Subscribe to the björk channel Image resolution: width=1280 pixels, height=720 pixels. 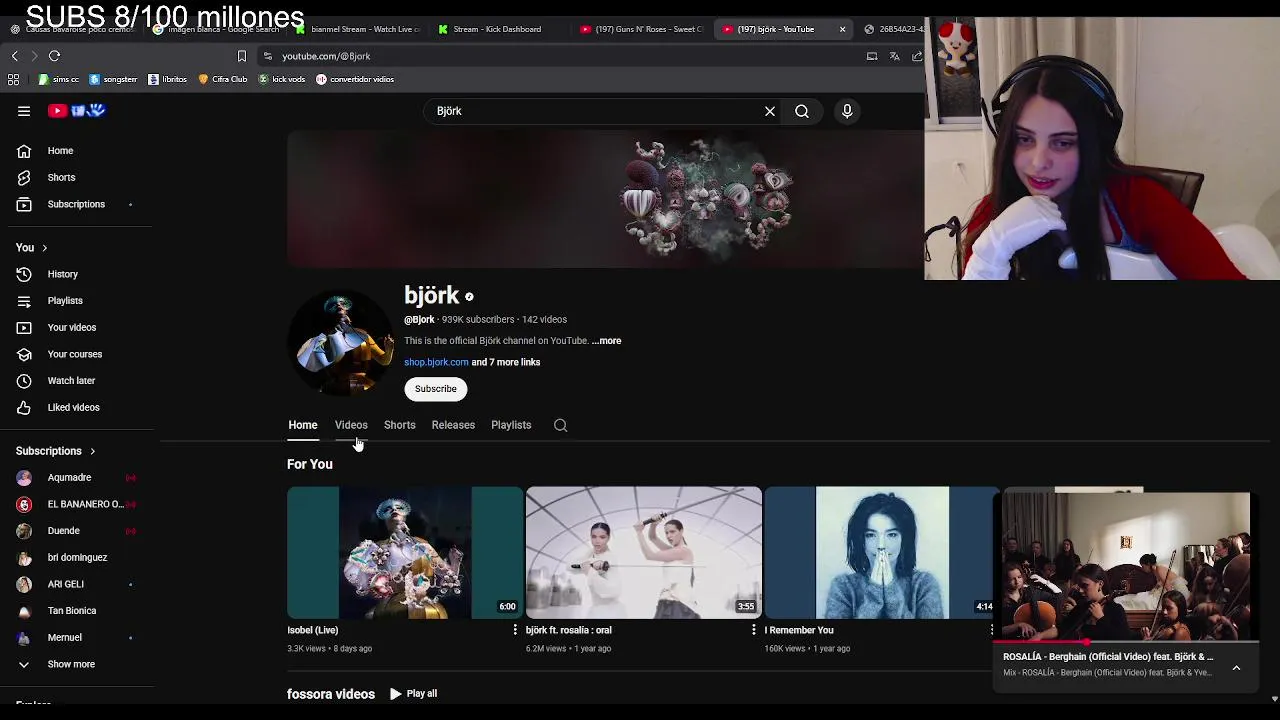[435, 389]
